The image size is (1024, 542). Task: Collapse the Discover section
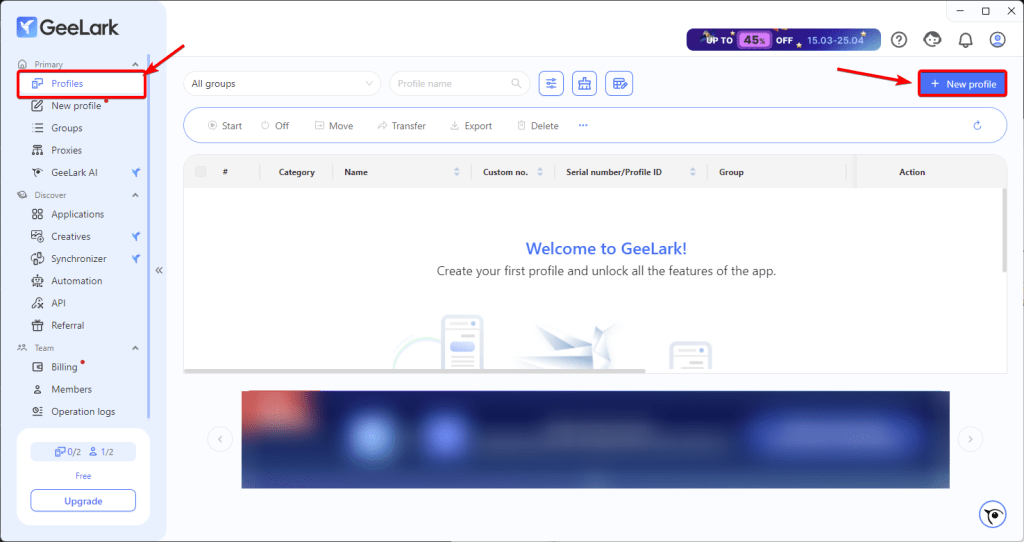click(135, 195)
